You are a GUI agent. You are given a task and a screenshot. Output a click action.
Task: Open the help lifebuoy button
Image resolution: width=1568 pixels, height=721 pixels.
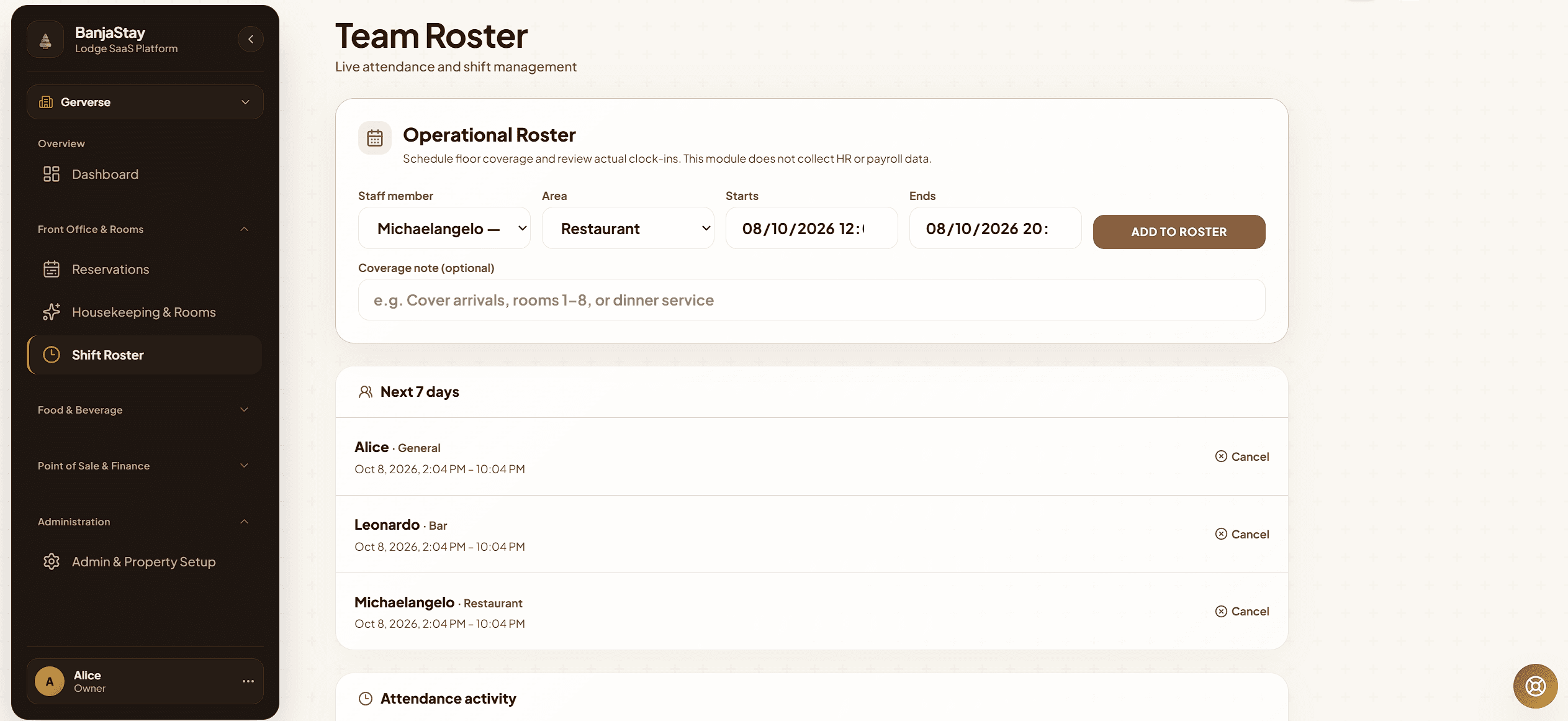(1535, 686)
